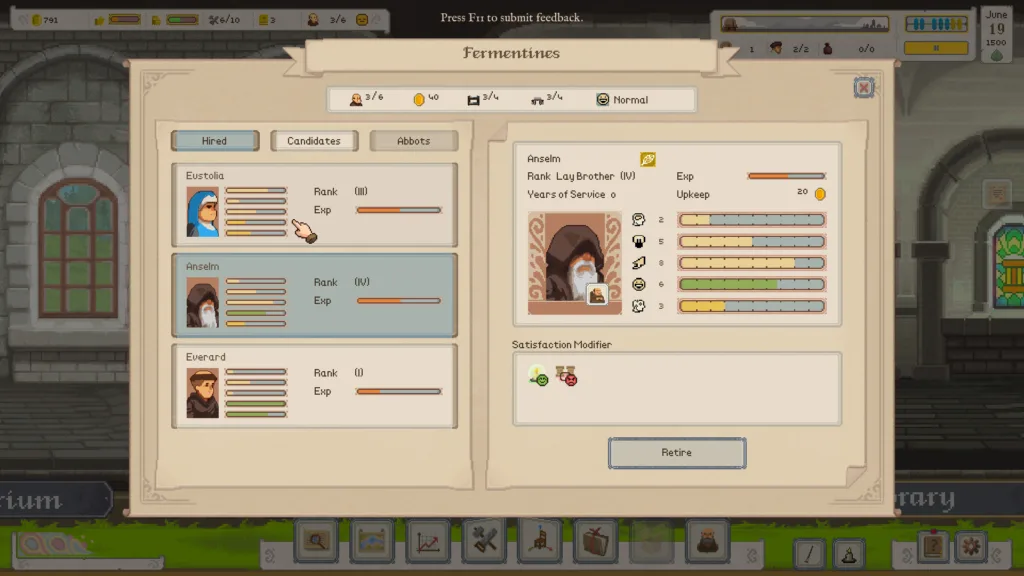Switch to the Abbots tab
This screenshot has width=1024, height=576.
(413, 140)
